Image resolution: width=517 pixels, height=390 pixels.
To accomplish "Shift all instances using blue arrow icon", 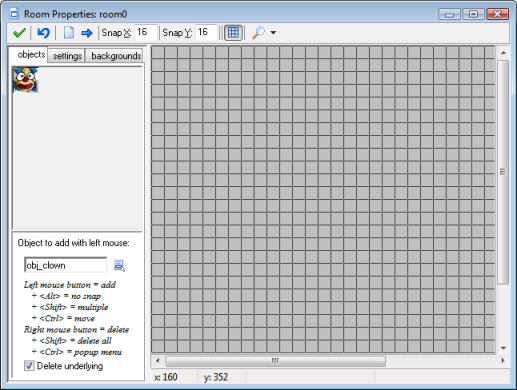I will tap(87, 33).
